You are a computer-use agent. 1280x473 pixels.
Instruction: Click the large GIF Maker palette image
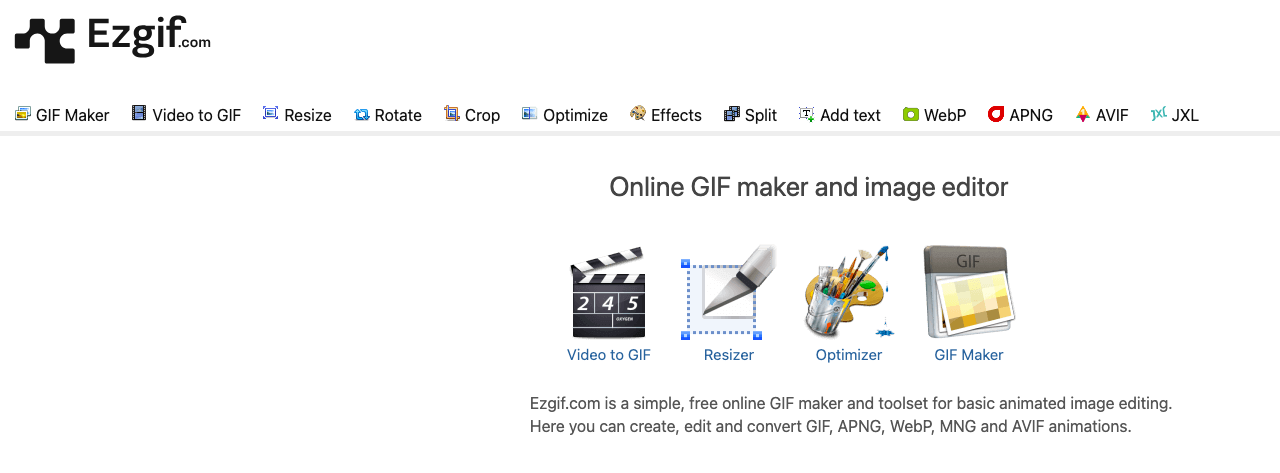click(969, 292)
